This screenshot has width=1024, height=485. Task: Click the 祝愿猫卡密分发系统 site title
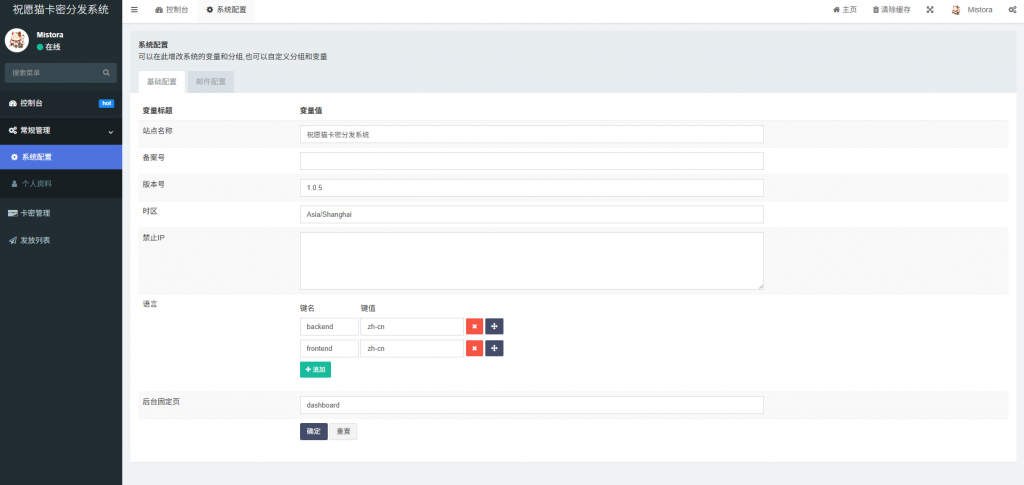[61, 10]
